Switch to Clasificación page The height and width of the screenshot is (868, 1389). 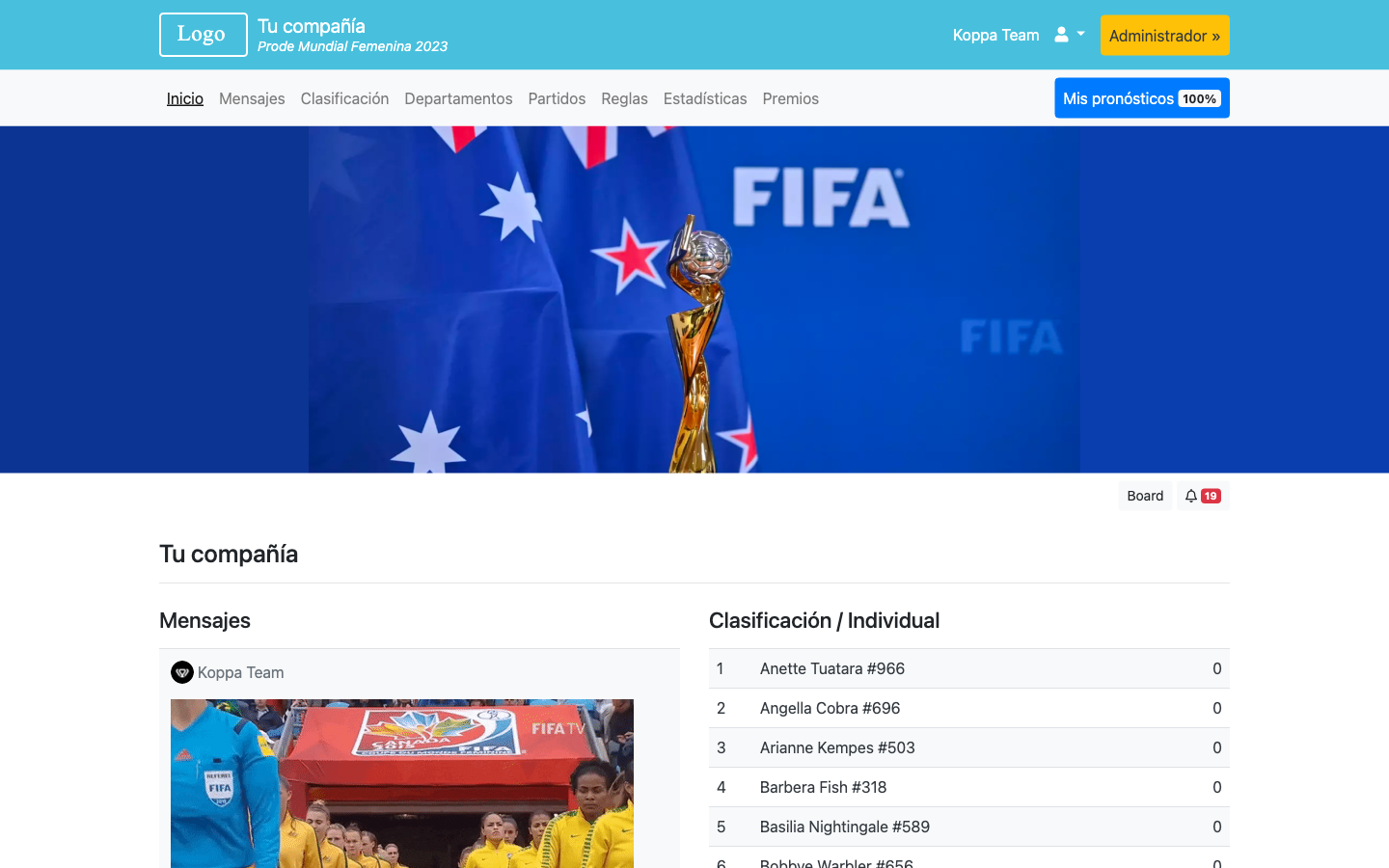coord(344,98)
